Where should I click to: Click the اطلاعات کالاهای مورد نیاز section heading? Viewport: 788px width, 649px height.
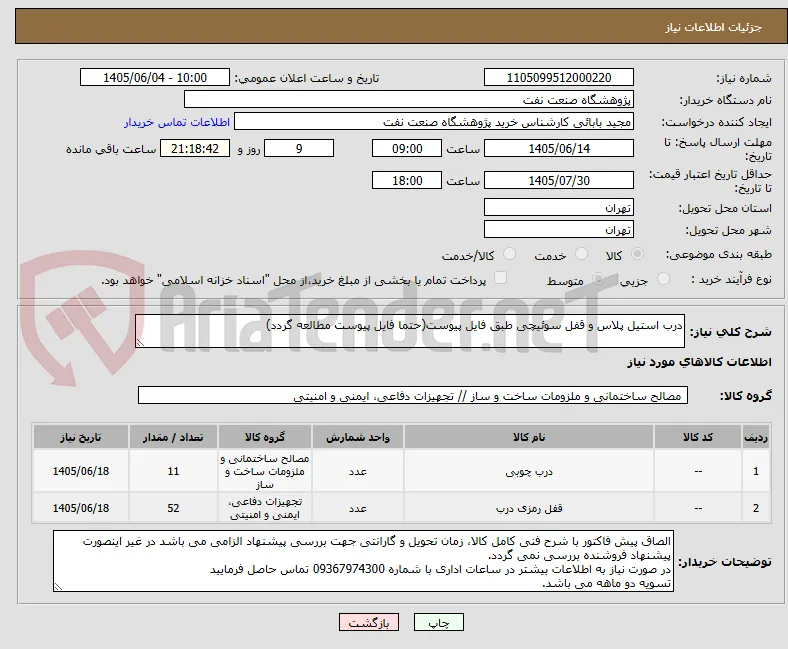click(699, 362)
